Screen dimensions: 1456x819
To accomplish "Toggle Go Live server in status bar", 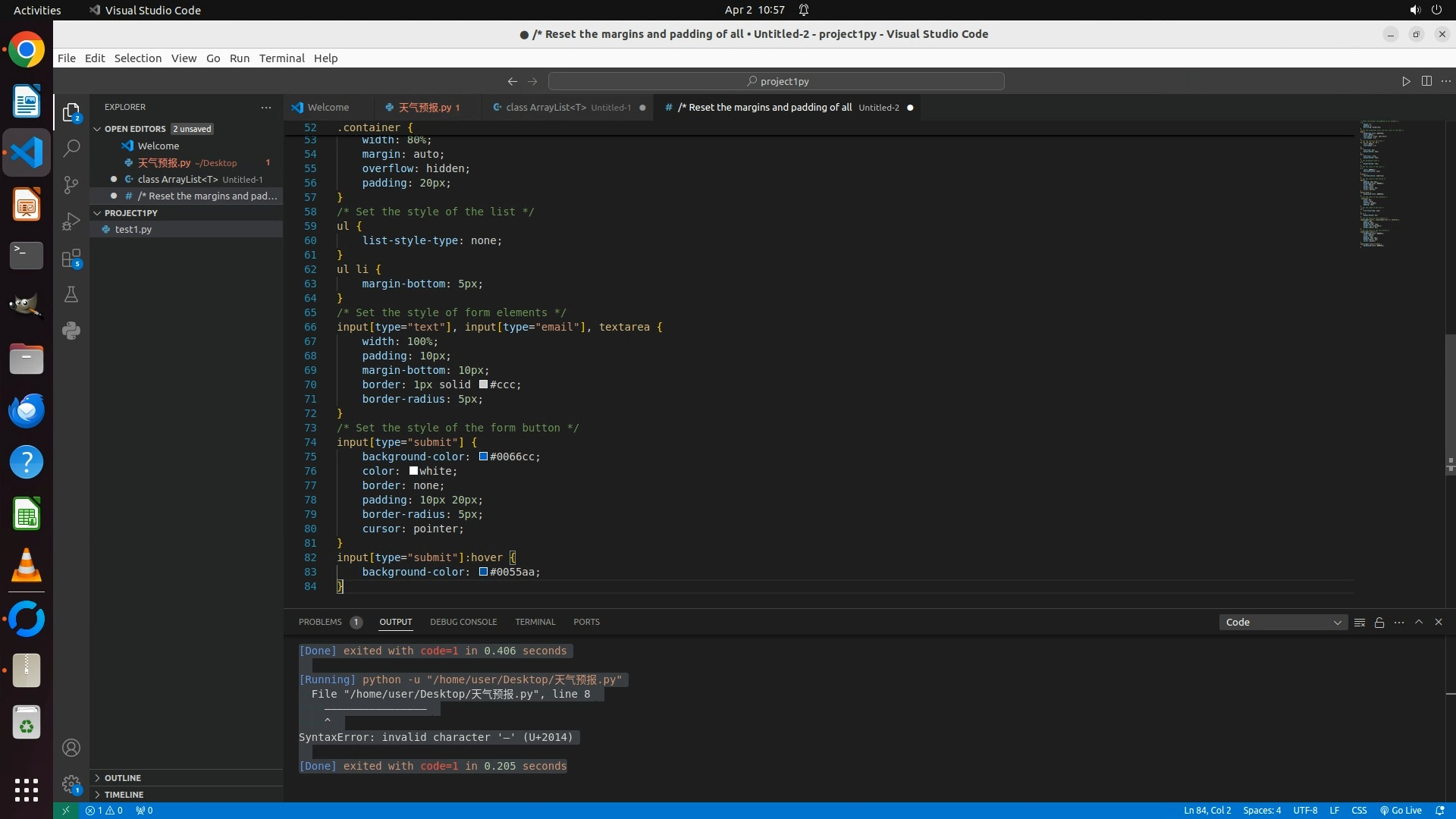I will [x=1401, y=810].
